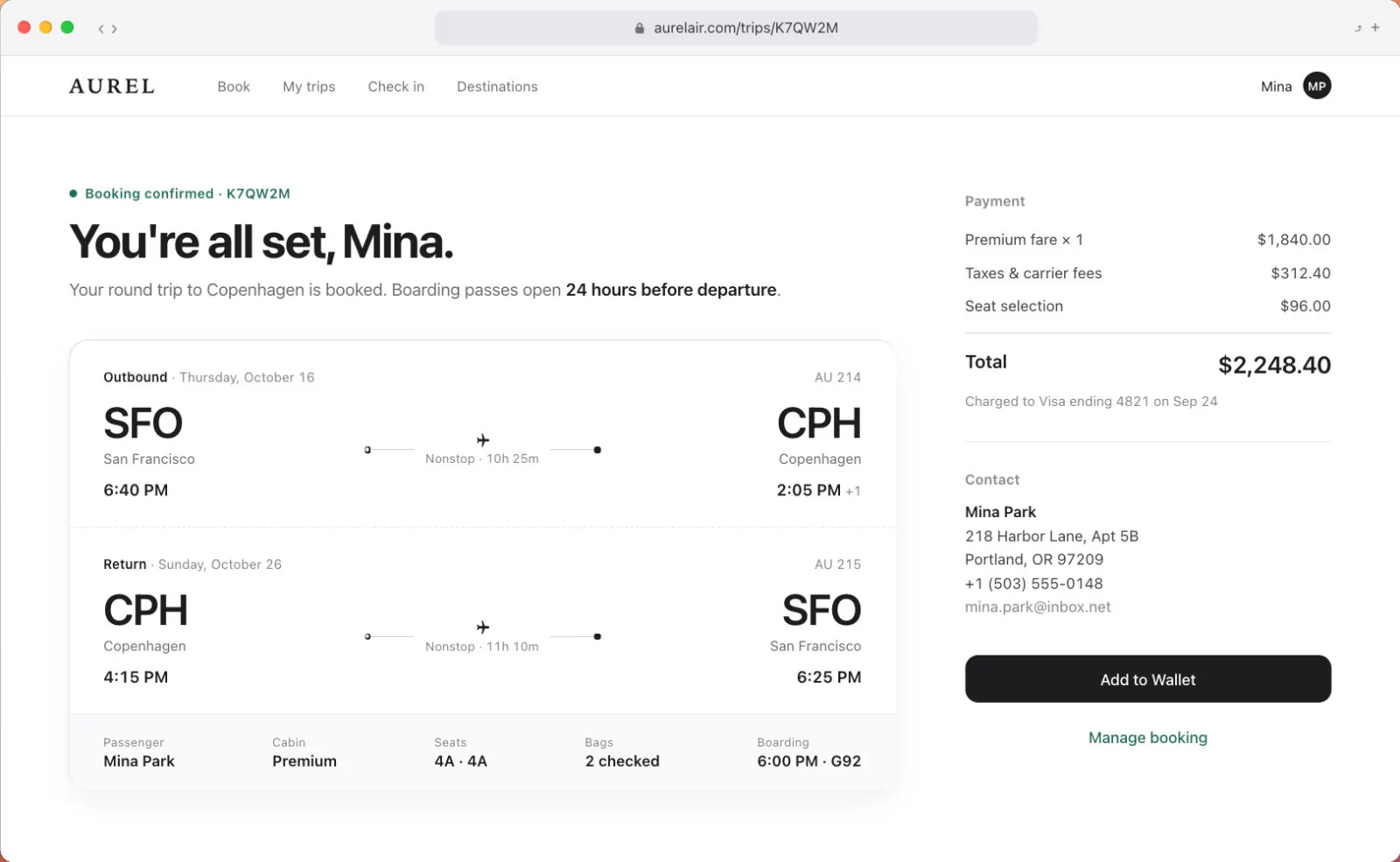Click the phone number +1 (503) 555-0148

1034,584
